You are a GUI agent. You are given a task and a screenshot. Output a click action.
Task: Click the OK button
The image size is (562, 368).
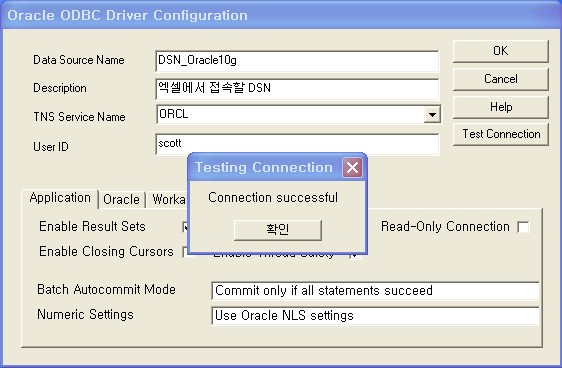coord(500,51)
